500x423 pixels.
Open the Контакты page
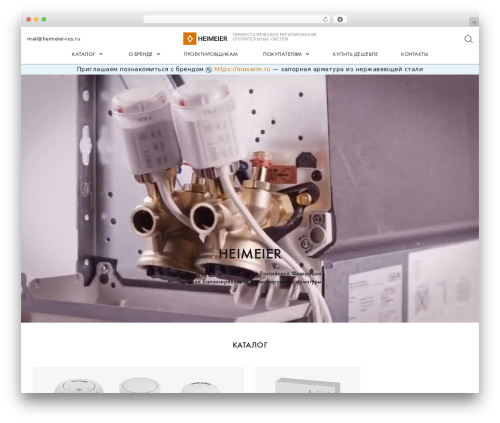click(414, 54)
